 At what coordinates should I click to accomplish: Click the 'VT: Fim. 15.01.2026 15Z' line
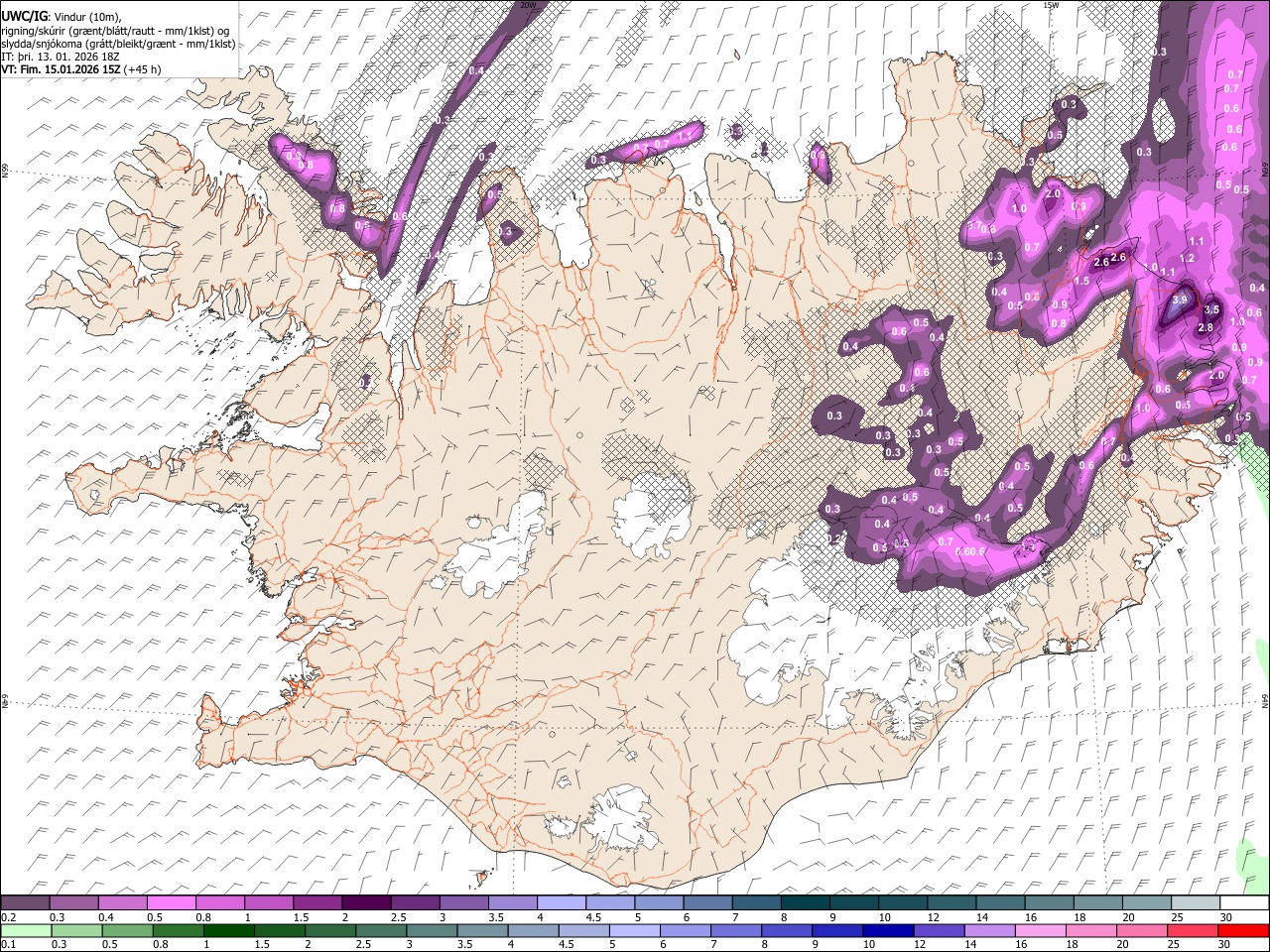click(62, 69)
